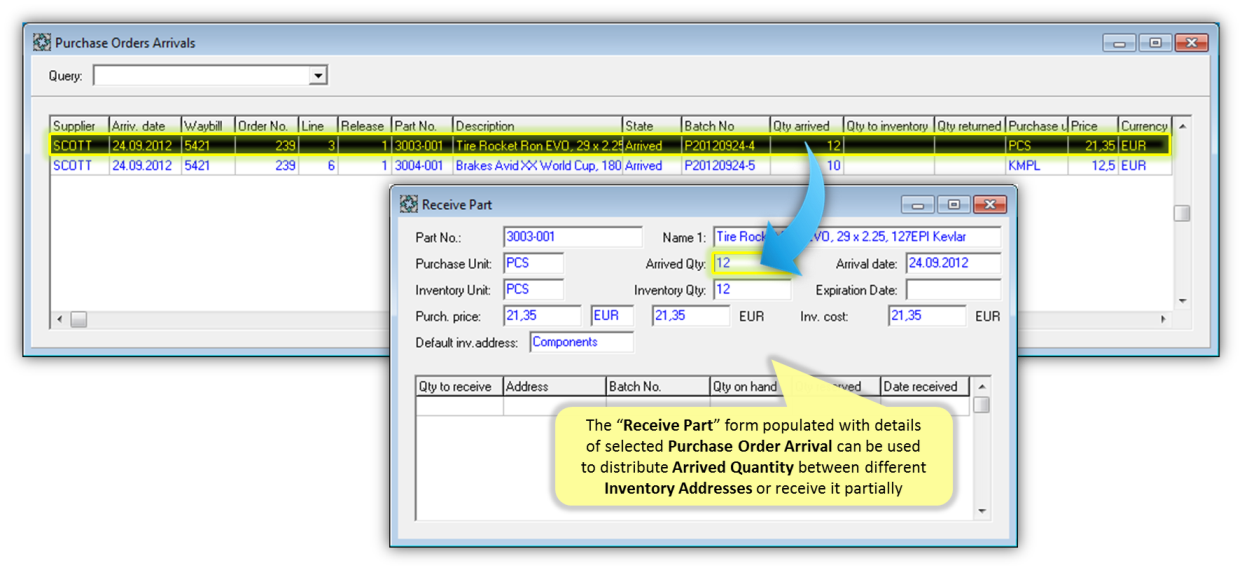Open the Query dropdown in Purchase Orders Arrivals
The width and height of the screenshot is (1242, 570).
318,76
